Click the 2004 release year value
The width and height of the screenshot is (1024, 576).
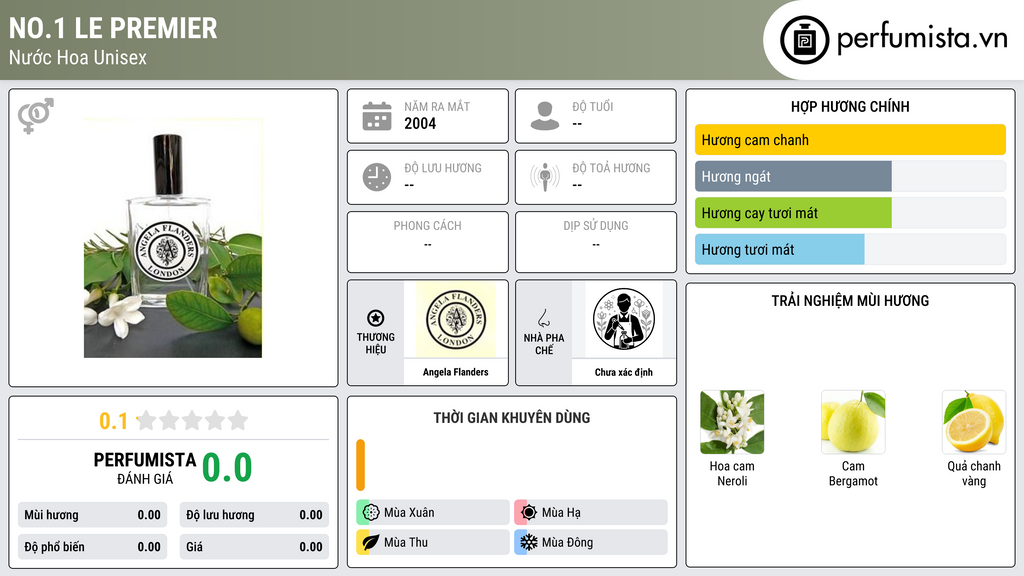click(x=420, y=123)
